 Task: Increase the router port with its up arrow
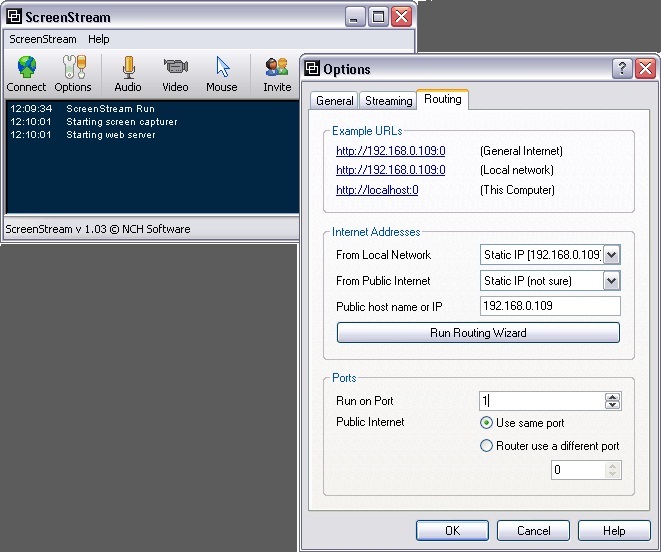tap(613, 466)
